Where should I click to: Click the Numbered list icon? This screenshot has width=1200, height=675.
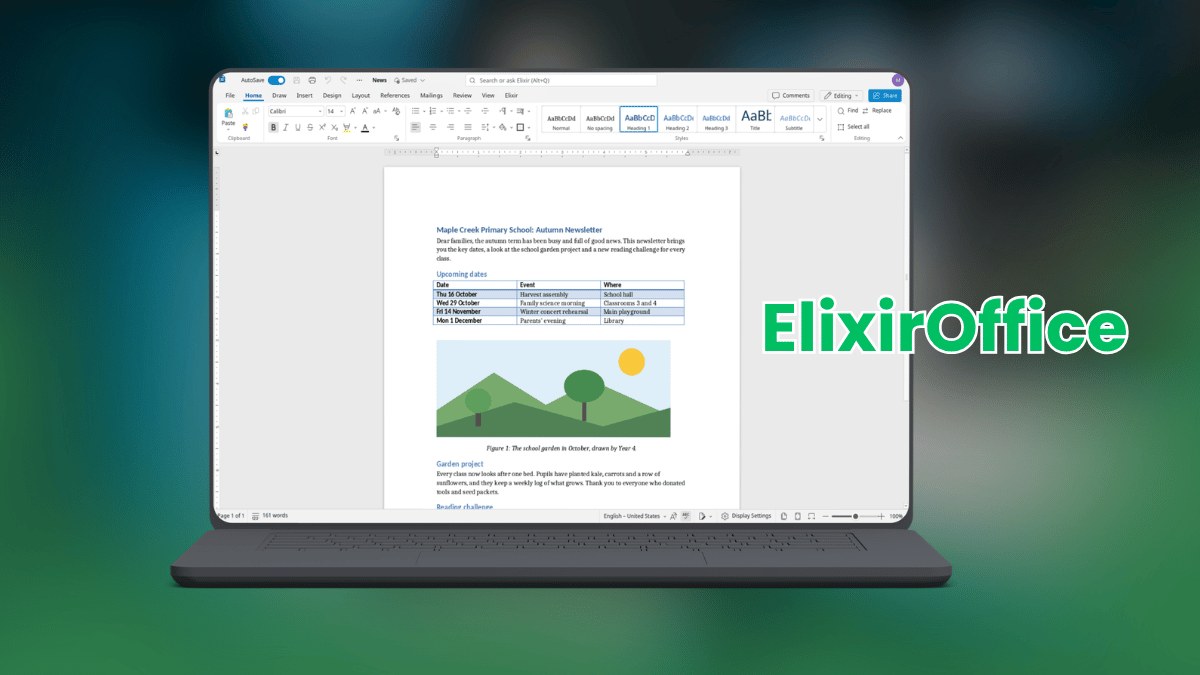coord(432,111)
